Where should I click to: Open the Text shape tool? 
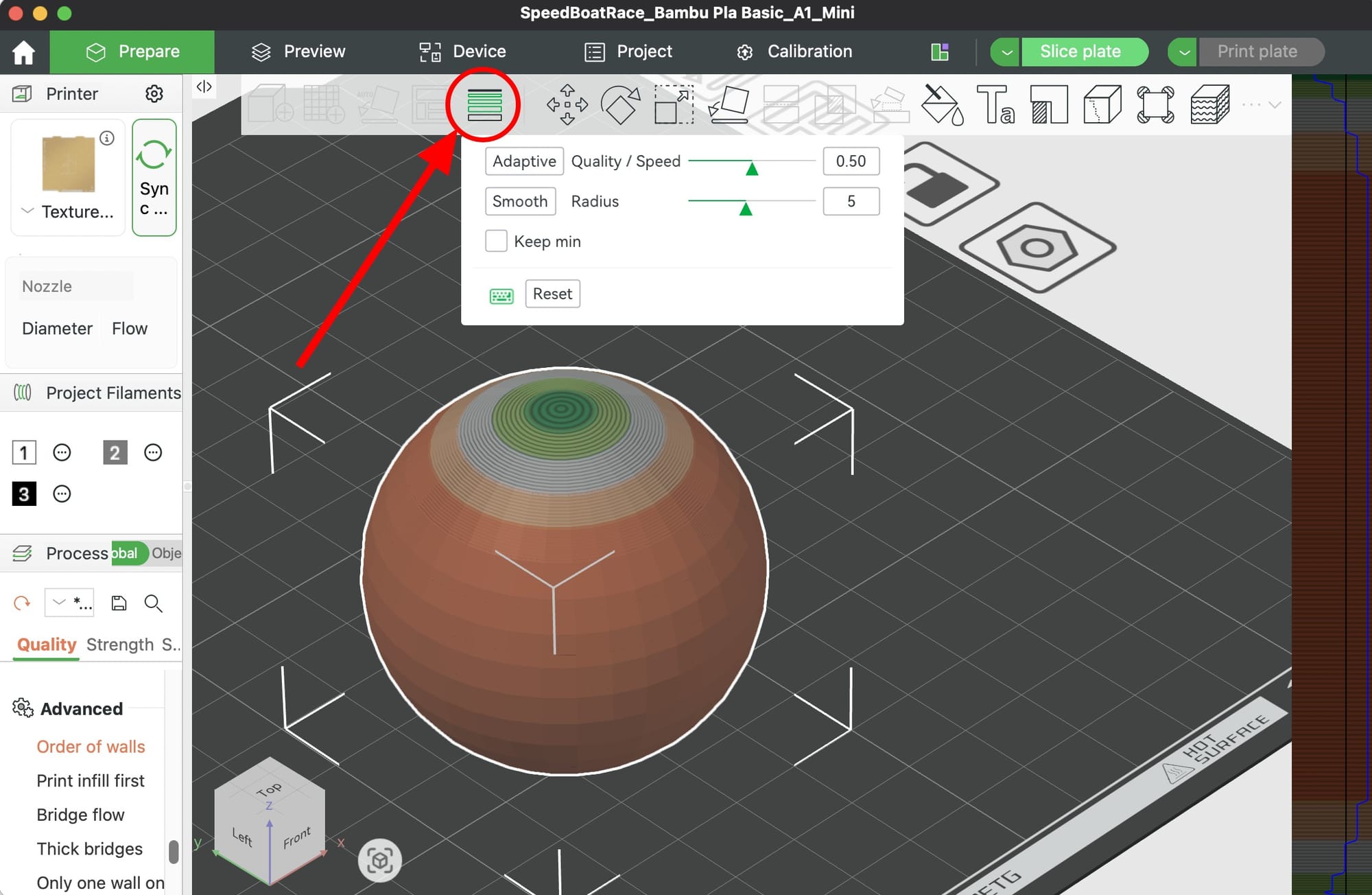pyautogui.click(x=995, y=104)
